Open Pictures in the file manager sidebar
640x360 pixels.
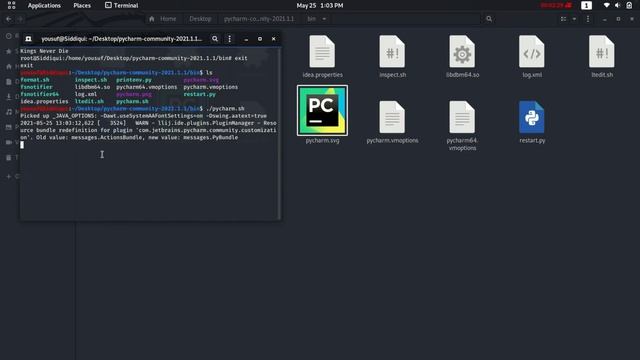coord(9,127)
